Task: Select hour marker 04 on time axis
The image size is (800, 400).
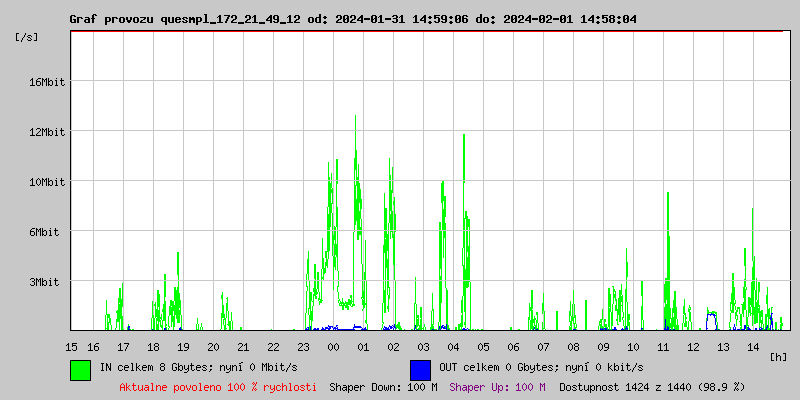Action: pyautogui.click(x=453, y=347)
